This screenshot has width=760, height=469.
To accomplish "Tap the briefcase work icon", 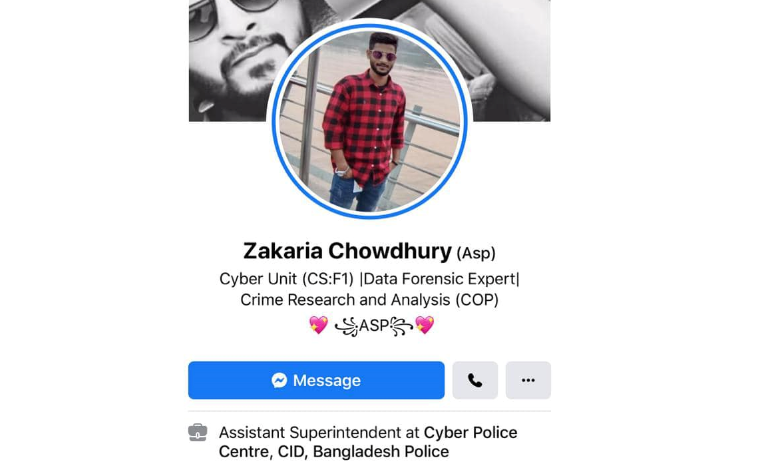I will 198,432.
